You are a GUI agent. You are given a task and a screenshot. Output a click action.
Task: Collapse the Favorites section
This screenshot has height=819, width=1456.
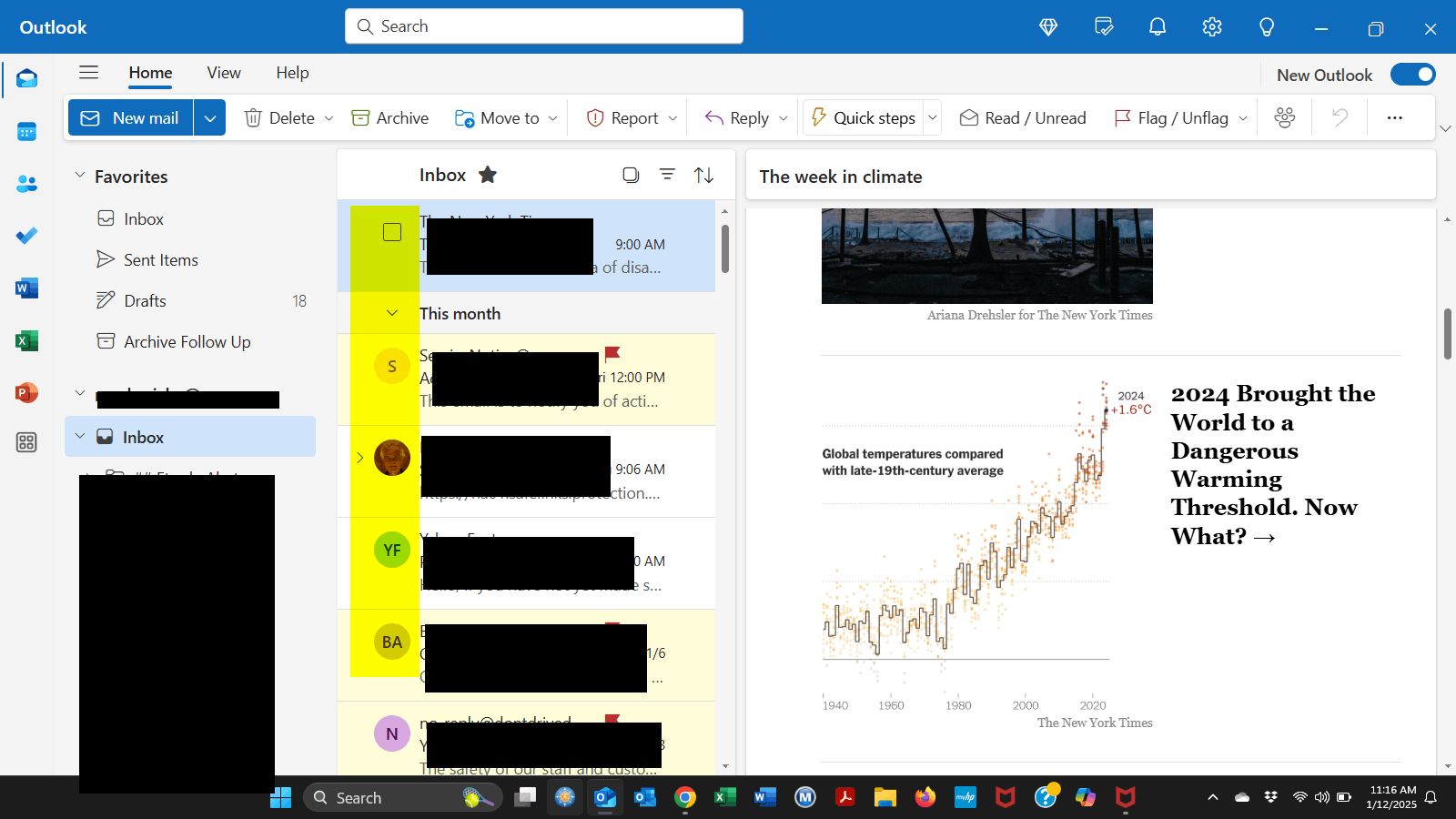pos(79,177)
